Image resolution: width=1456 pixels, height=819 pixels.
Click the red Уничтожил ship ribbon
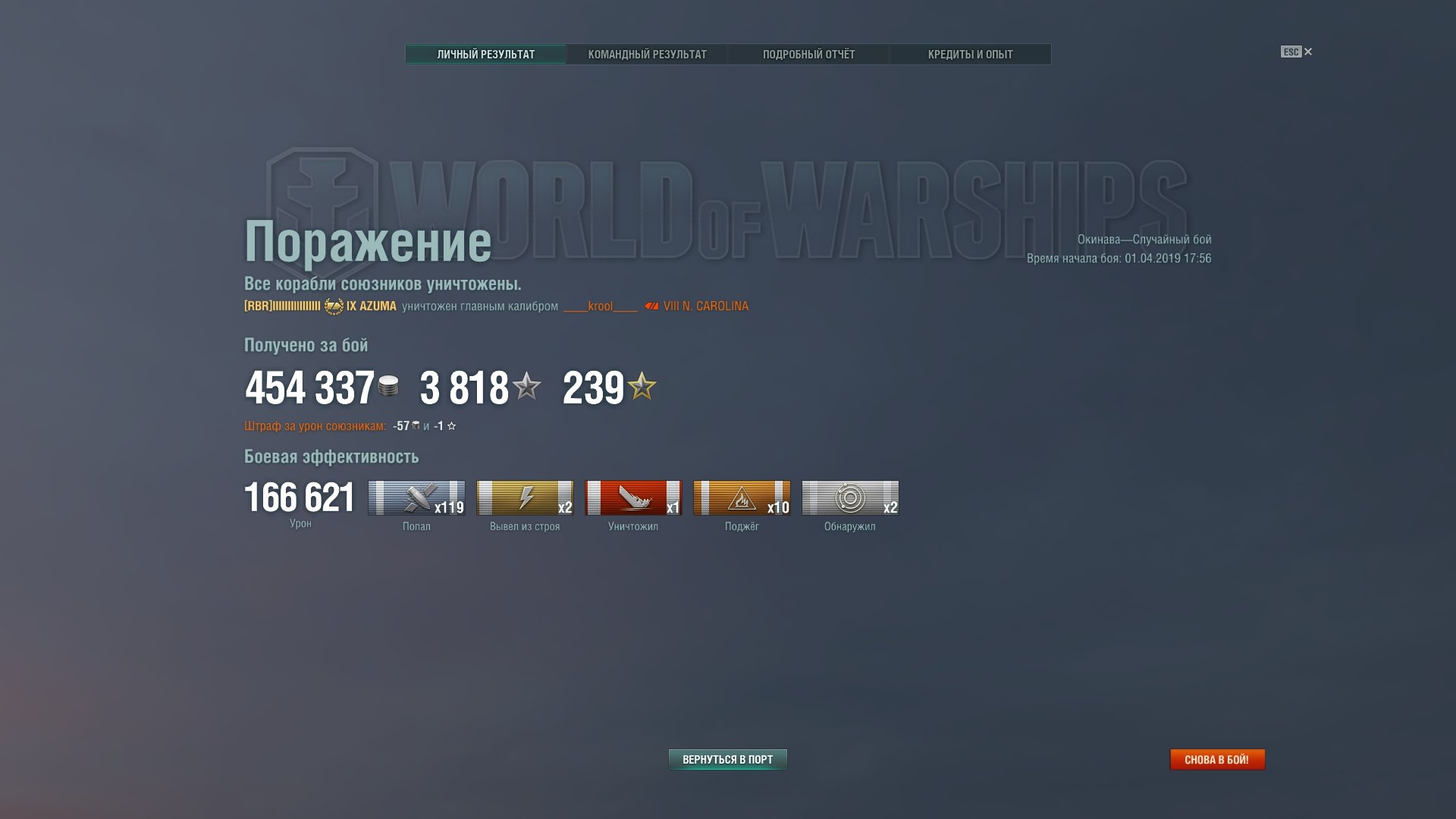tap(633, 498)
